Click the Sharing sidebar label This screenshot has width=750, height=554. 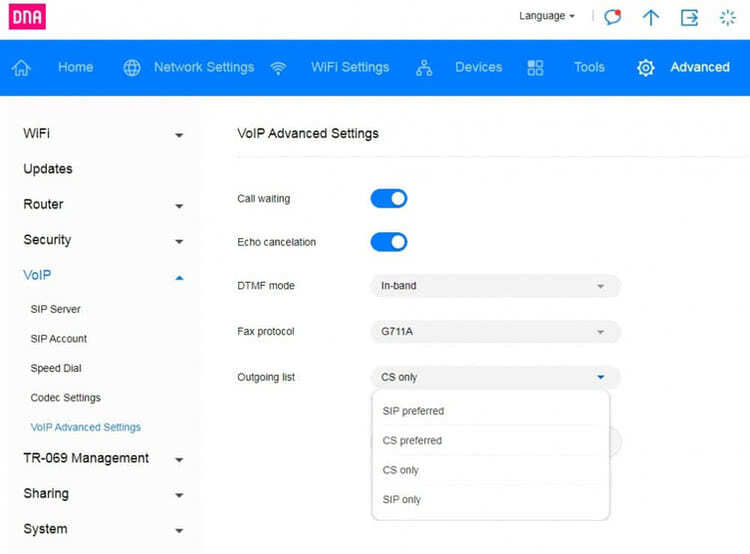[46, 493]
